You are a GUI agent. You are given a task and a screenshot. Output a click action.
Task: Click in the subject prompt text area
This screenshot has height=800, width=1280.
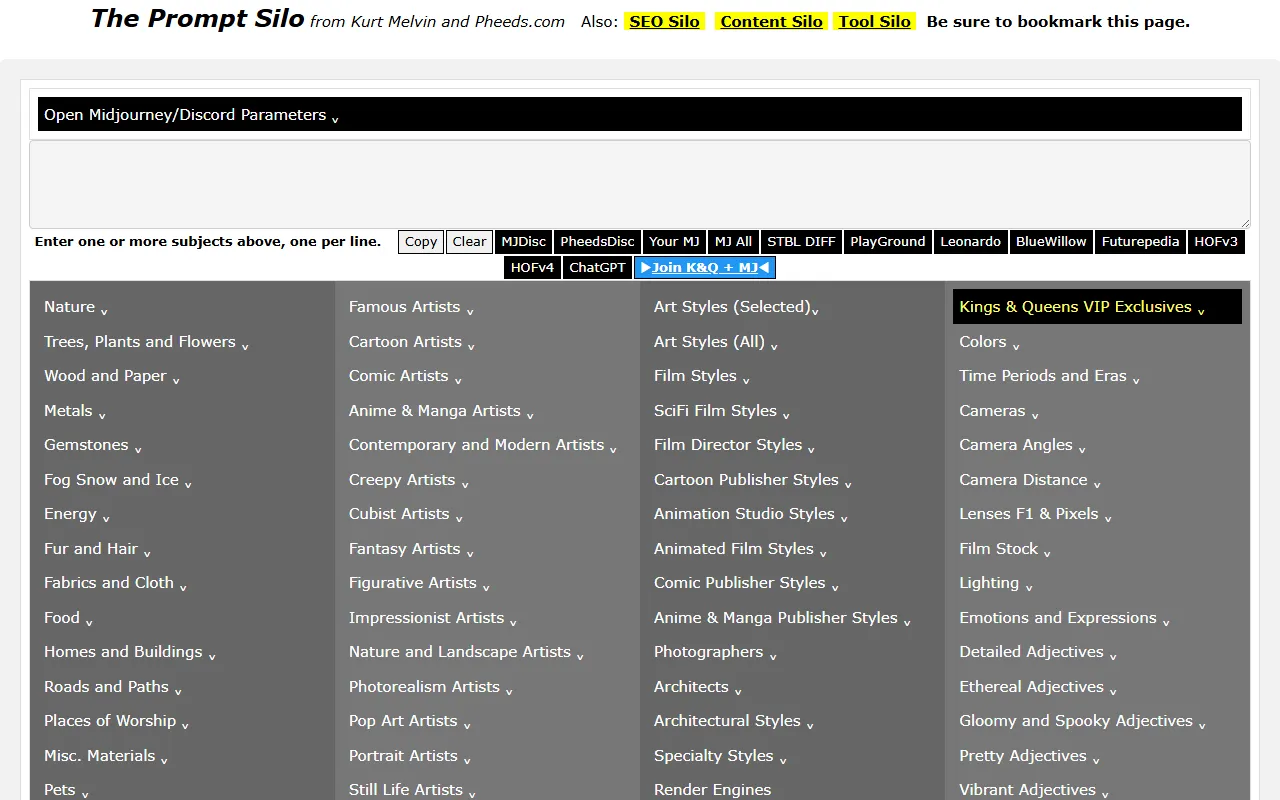point(639,185)
